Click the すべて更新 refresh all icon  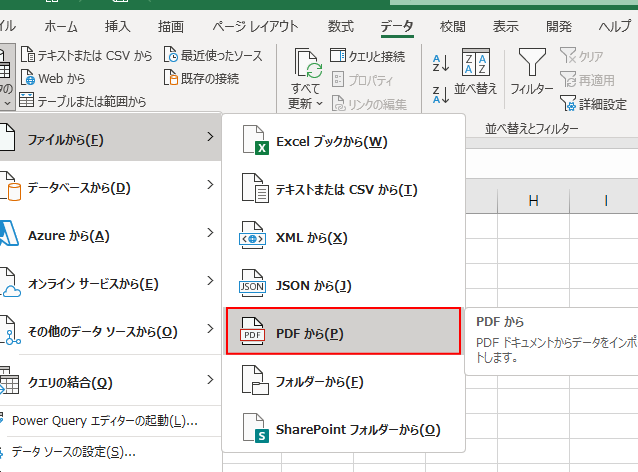(x=308, y=63)
